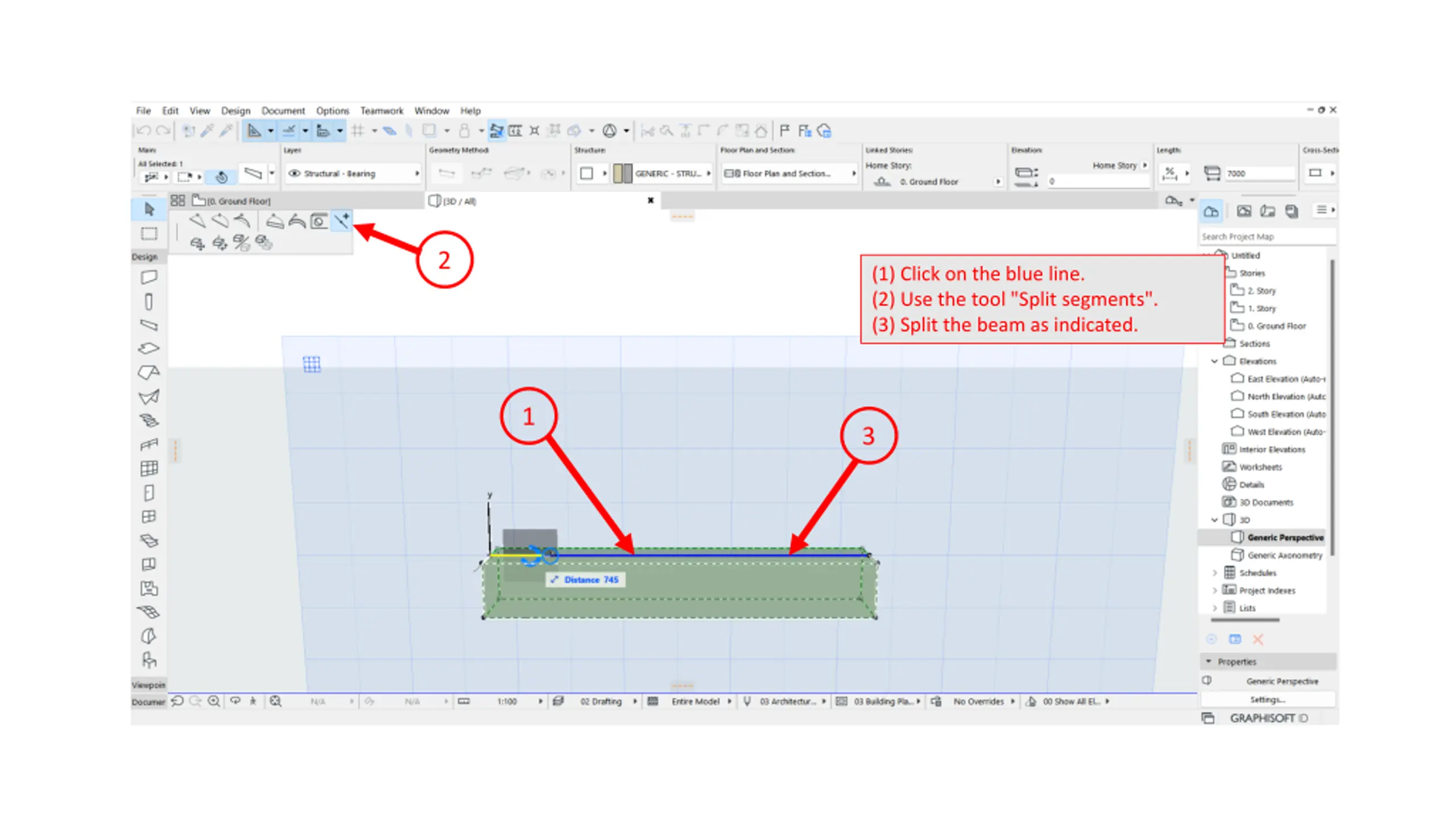This screenshot has width=1456, height=819.
Task: Select the Marquee tool
Action: [149, 234]
